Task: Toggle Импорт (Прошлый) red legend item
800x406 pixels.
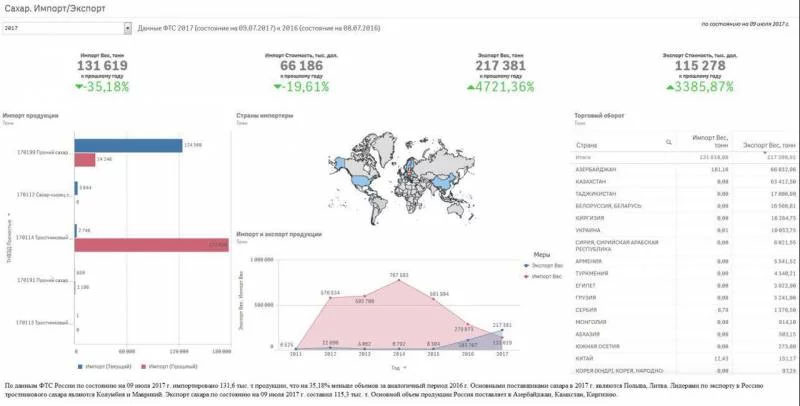Action: [x=145, y=367]
